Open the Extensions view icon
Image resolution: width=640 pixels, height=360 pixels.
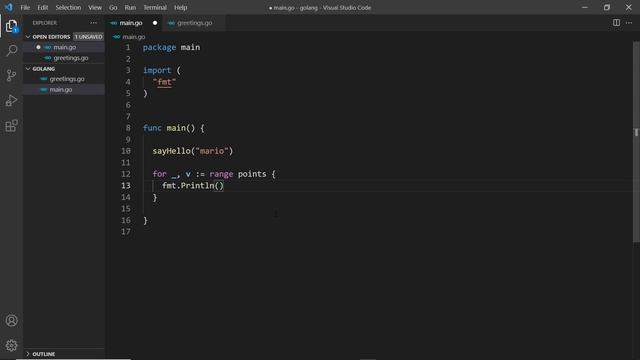tap(11, 126)
